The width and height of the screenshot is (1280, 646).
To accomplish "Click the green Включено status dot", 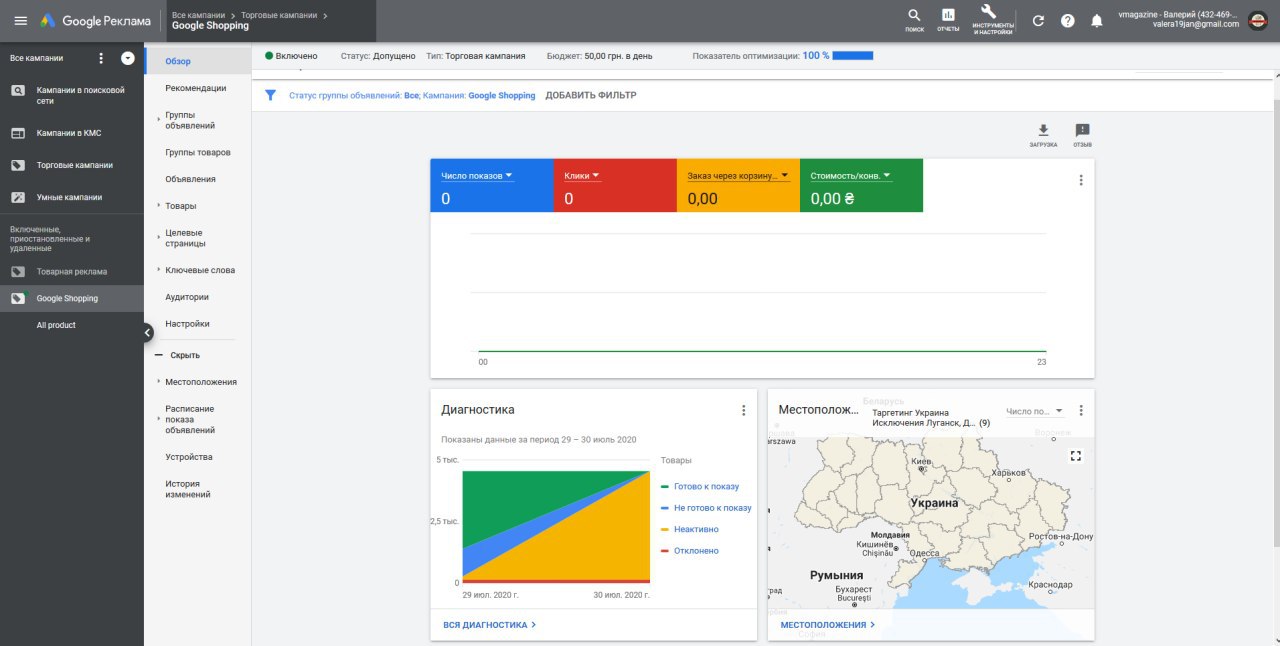I will [269, 56].
